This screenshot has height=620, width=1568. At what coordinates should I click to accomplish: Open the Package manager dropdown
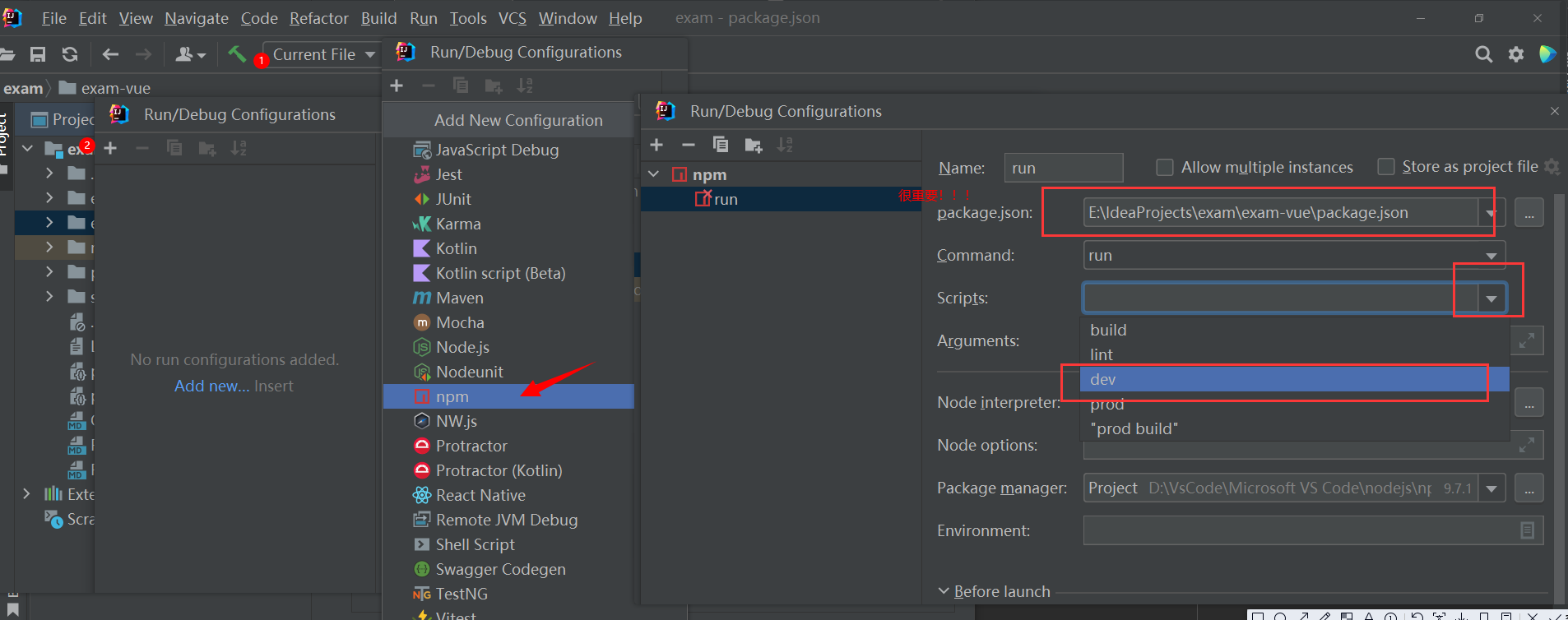point(1491,488)
